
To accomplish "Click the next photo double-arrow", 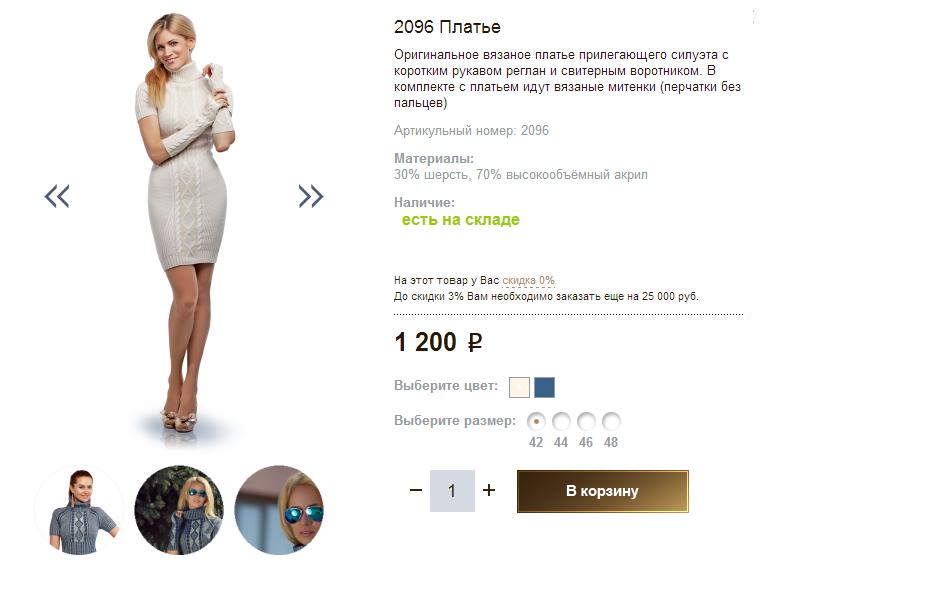I will tap(311, 196).
